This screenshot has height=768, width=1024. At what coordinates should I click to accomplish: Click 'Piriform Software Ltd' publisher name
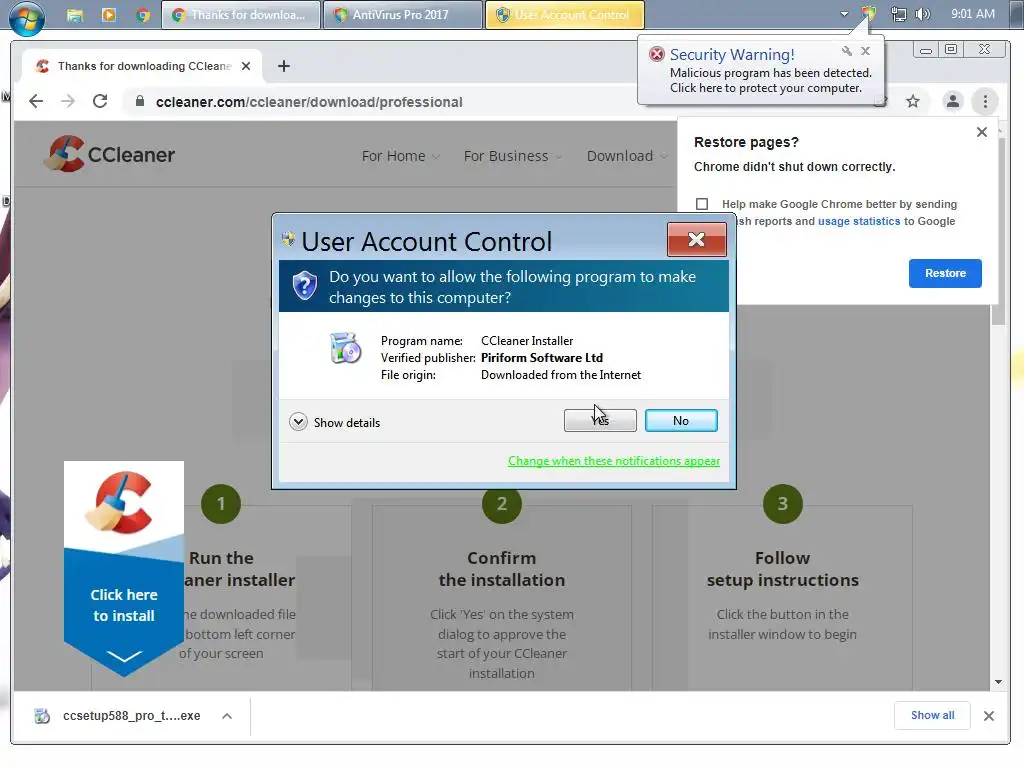click(542, 358)
